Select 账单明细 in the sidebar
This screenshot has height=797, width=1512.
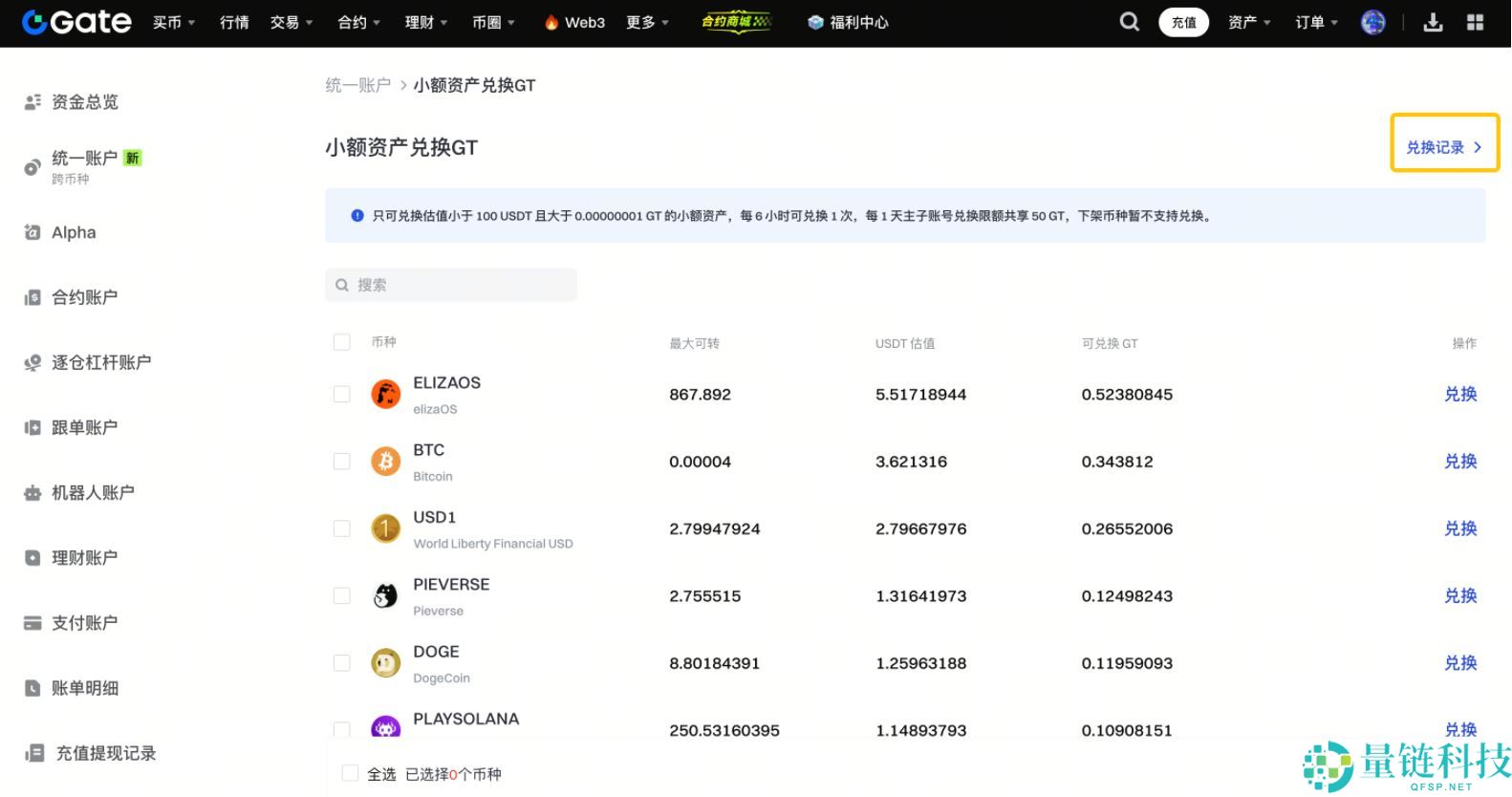pyautogui.click(x=85, y=688)
